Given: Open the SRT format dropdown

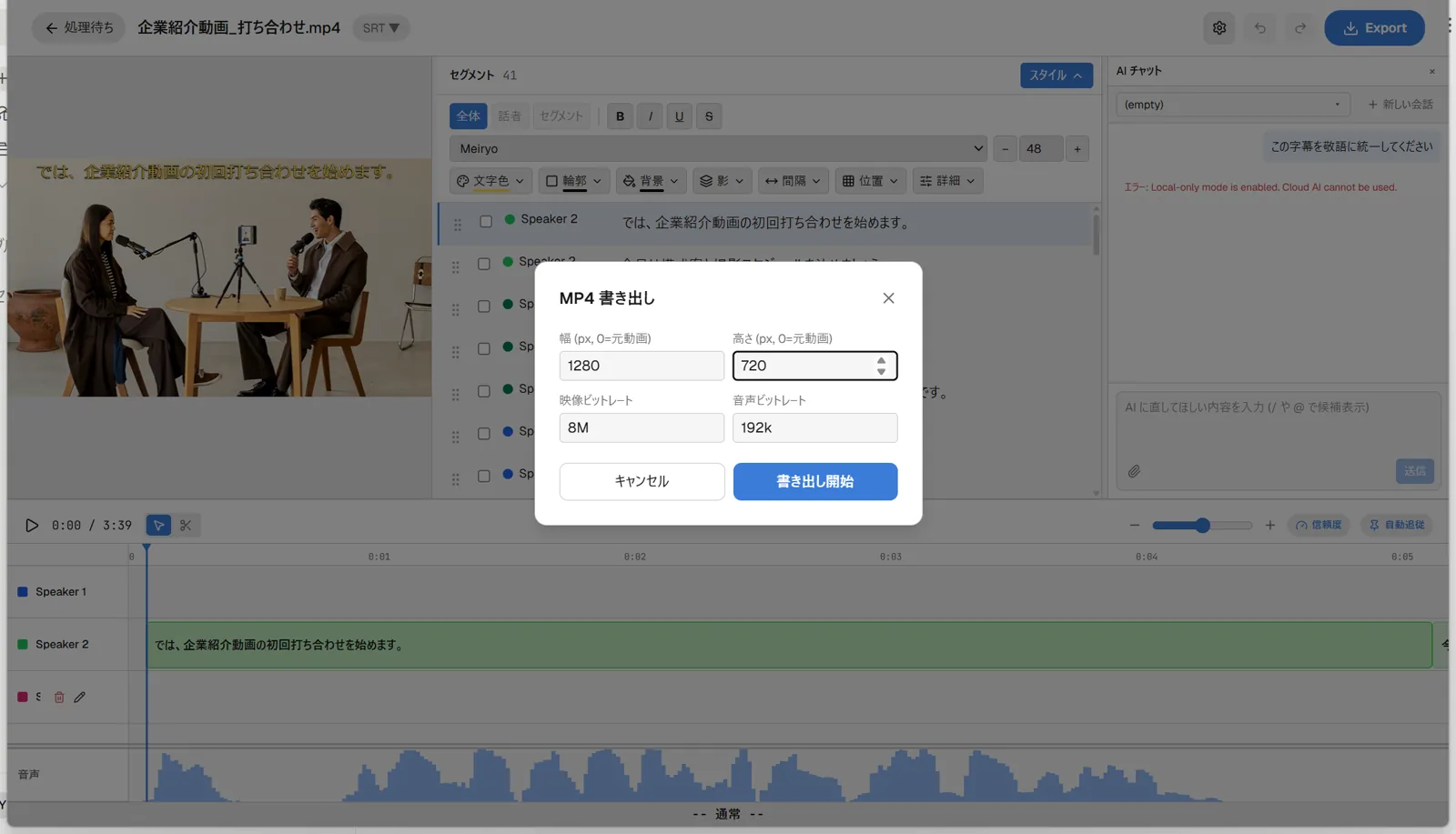Looking at the screenshot, I should click(x=380, y=28).
